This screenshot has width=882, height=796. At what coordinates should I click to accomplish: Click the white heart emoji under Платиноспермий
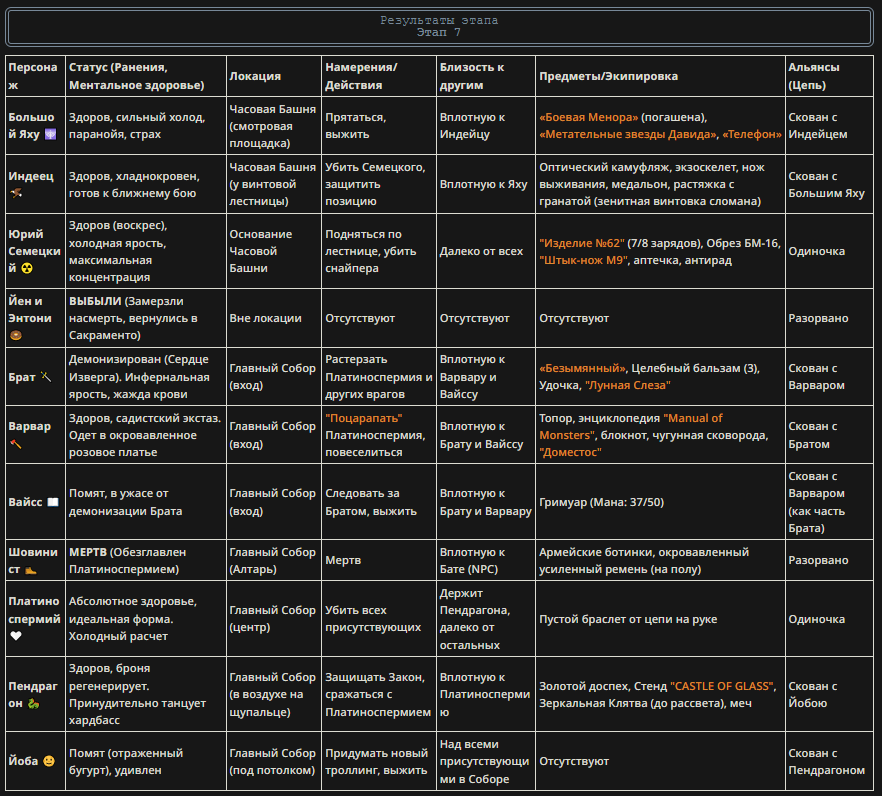pyautogui.click(x=16, y=636)
